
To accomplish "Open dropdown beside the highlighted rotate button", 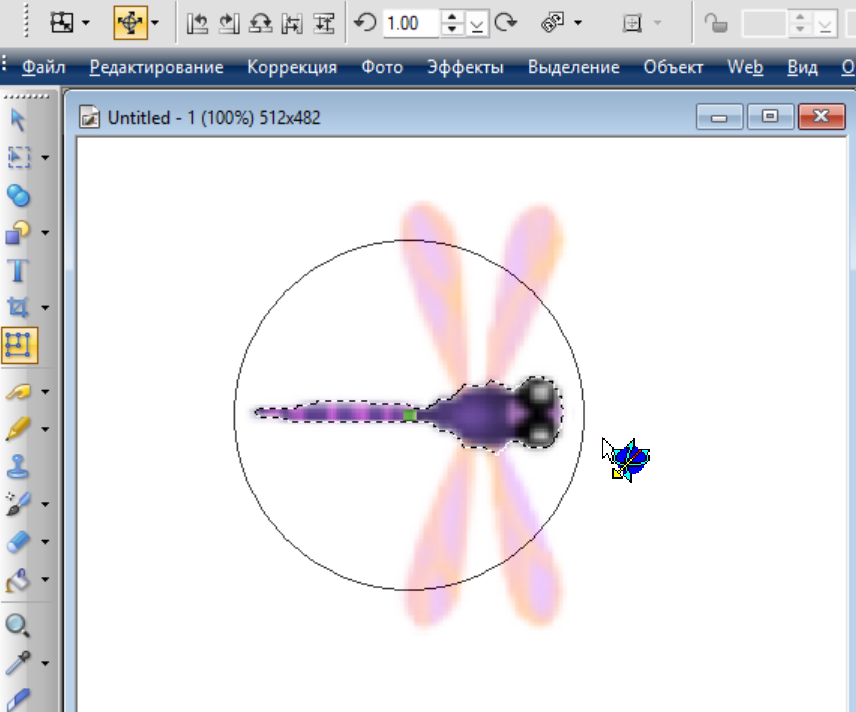I will [155, 23].
